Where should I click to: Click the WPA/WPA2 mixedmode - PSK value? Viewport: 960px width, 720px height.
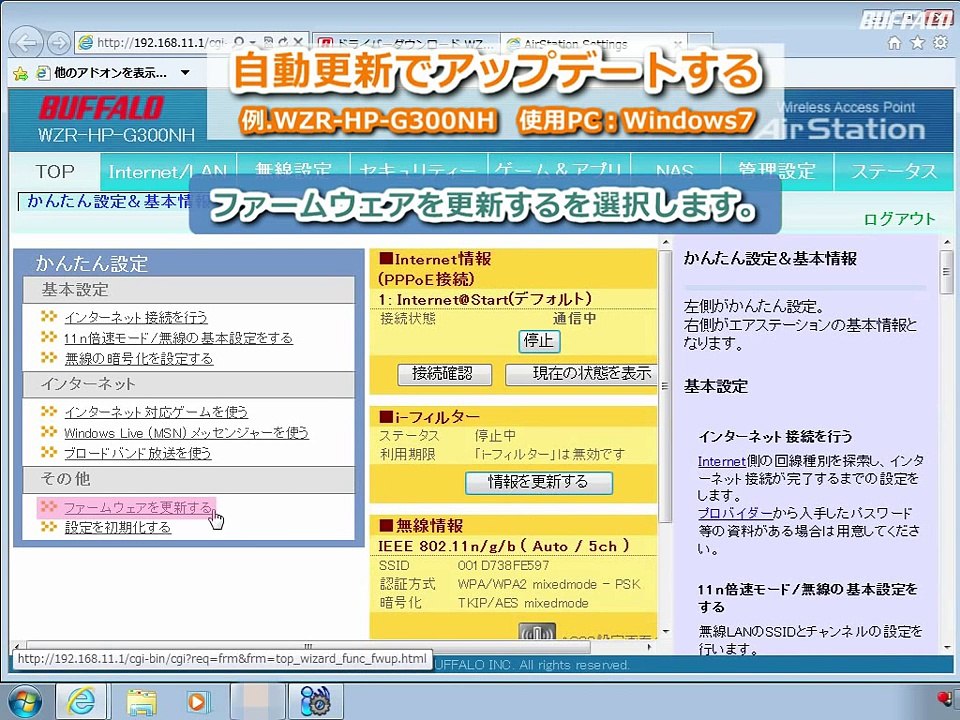[549, 584]
